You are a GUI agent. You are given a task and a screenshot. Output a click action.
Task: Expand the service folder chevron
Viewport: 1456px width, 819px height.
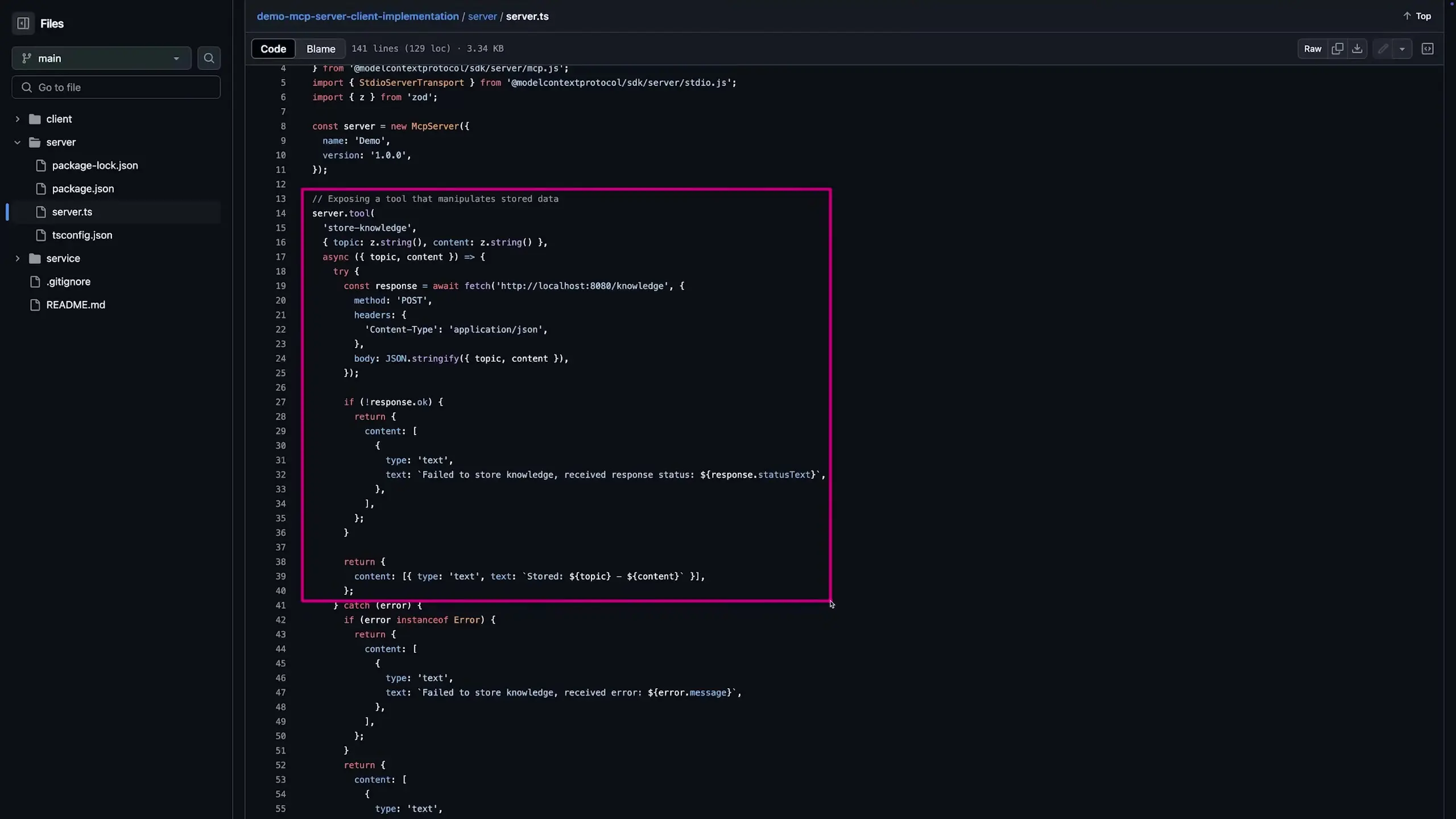pos(18,258)
